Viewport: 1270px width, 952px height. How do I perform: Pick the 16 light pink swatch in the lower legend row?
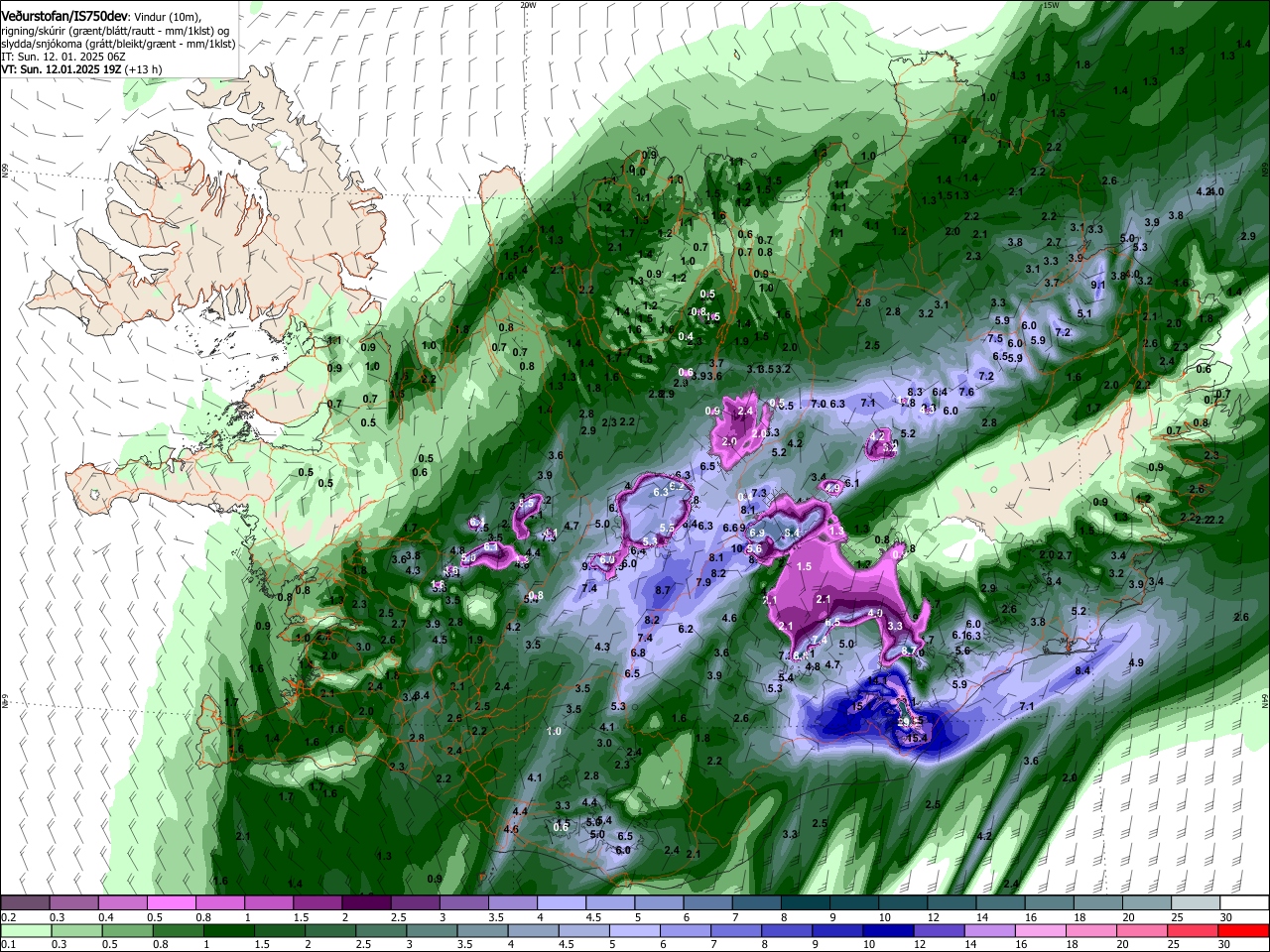(x=1042, y=930)
